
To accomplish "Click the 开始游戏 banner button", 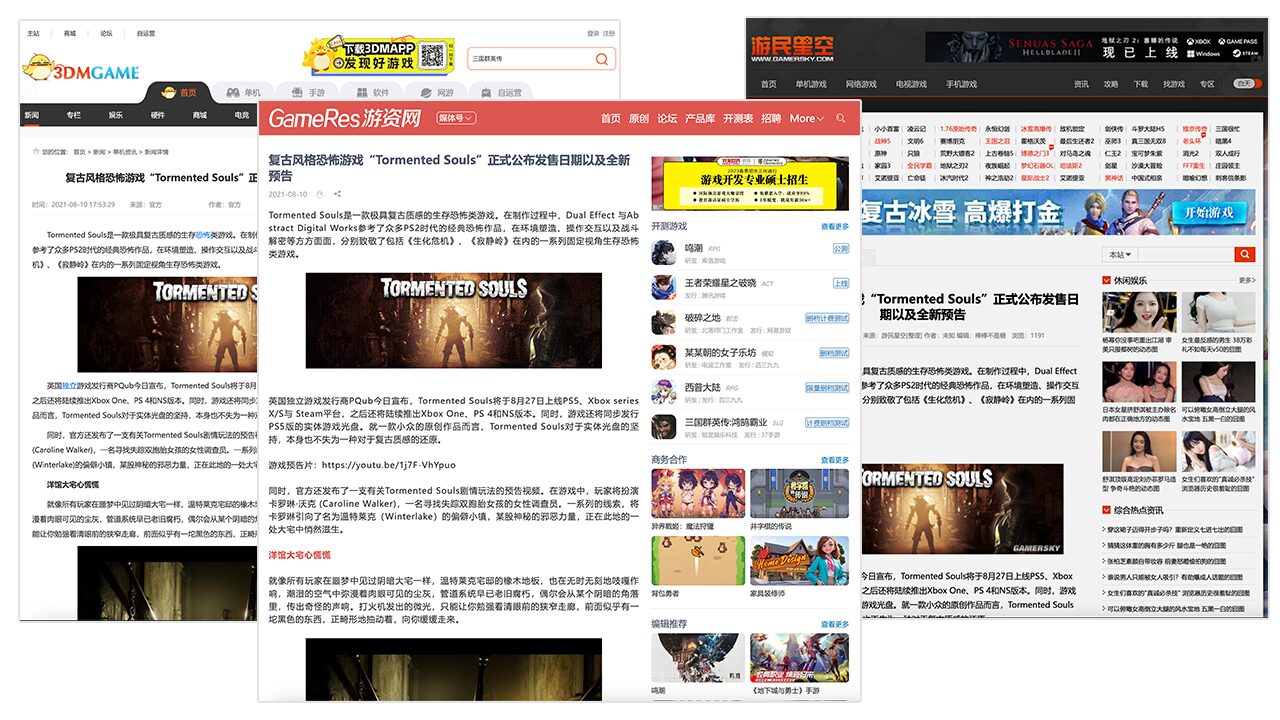I will (x=1205, y=212).
